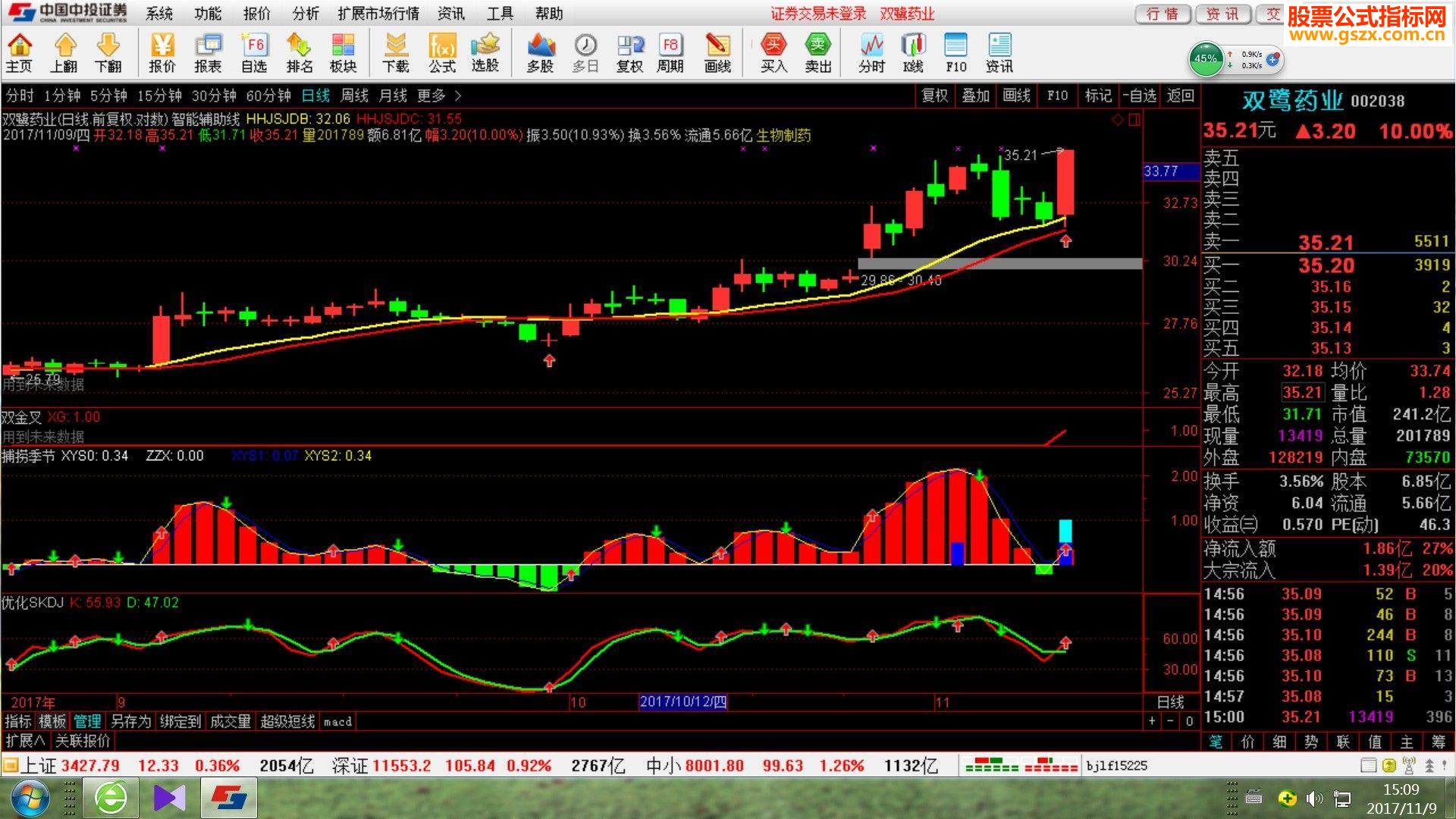Open the 功能 menu
1456x819 pixels.
208,14
